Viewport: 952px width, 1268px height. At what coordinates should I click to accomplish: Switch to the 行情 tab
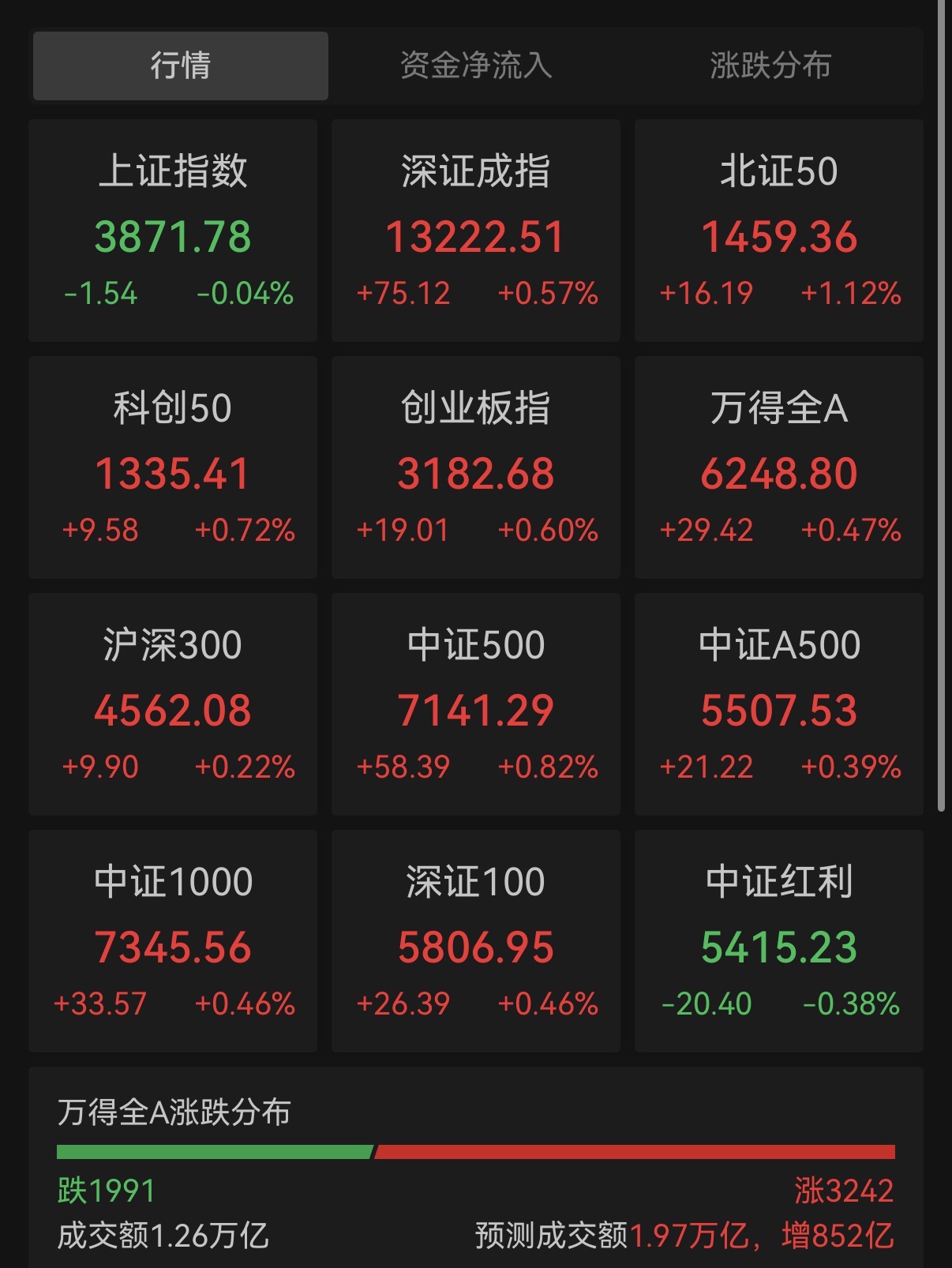tap(181, 66)
